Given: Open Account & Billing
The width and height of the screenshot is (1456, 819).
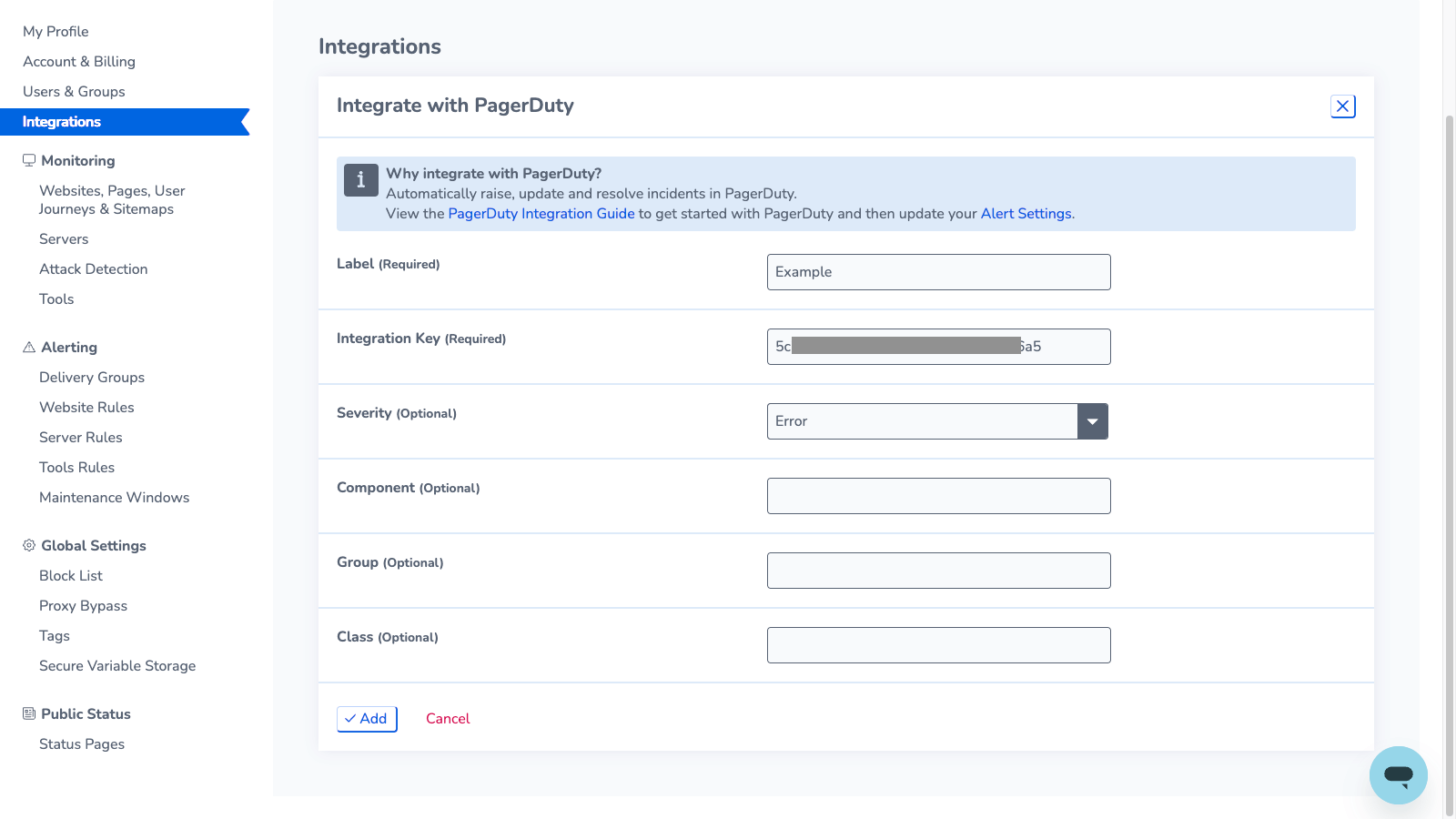Looking at the screenshot, I should pyautogui.click(x=79, y=62).
